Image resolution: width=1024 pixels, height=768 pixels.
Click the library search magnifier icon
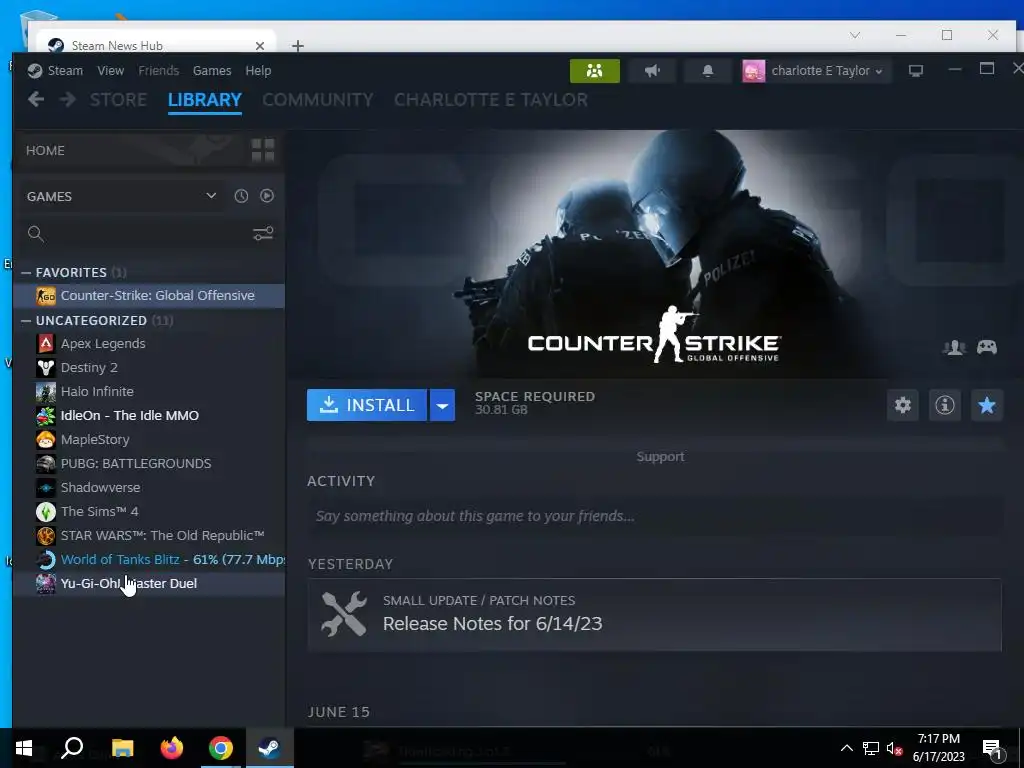[x=36, y=234]
